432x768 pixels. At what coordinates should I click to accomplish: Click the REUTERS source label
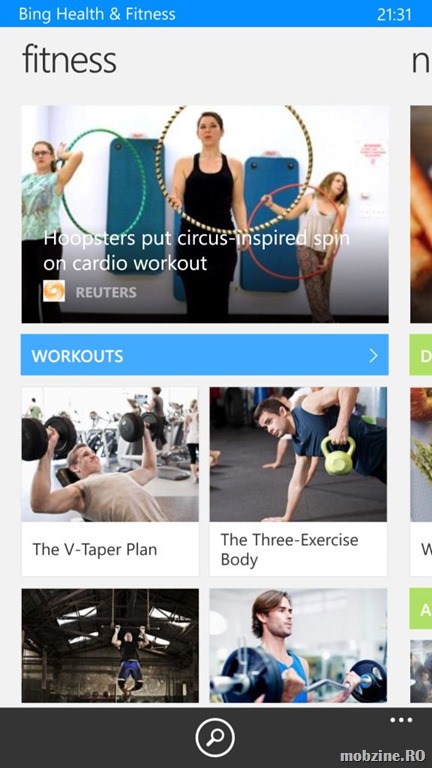[106, 292]
